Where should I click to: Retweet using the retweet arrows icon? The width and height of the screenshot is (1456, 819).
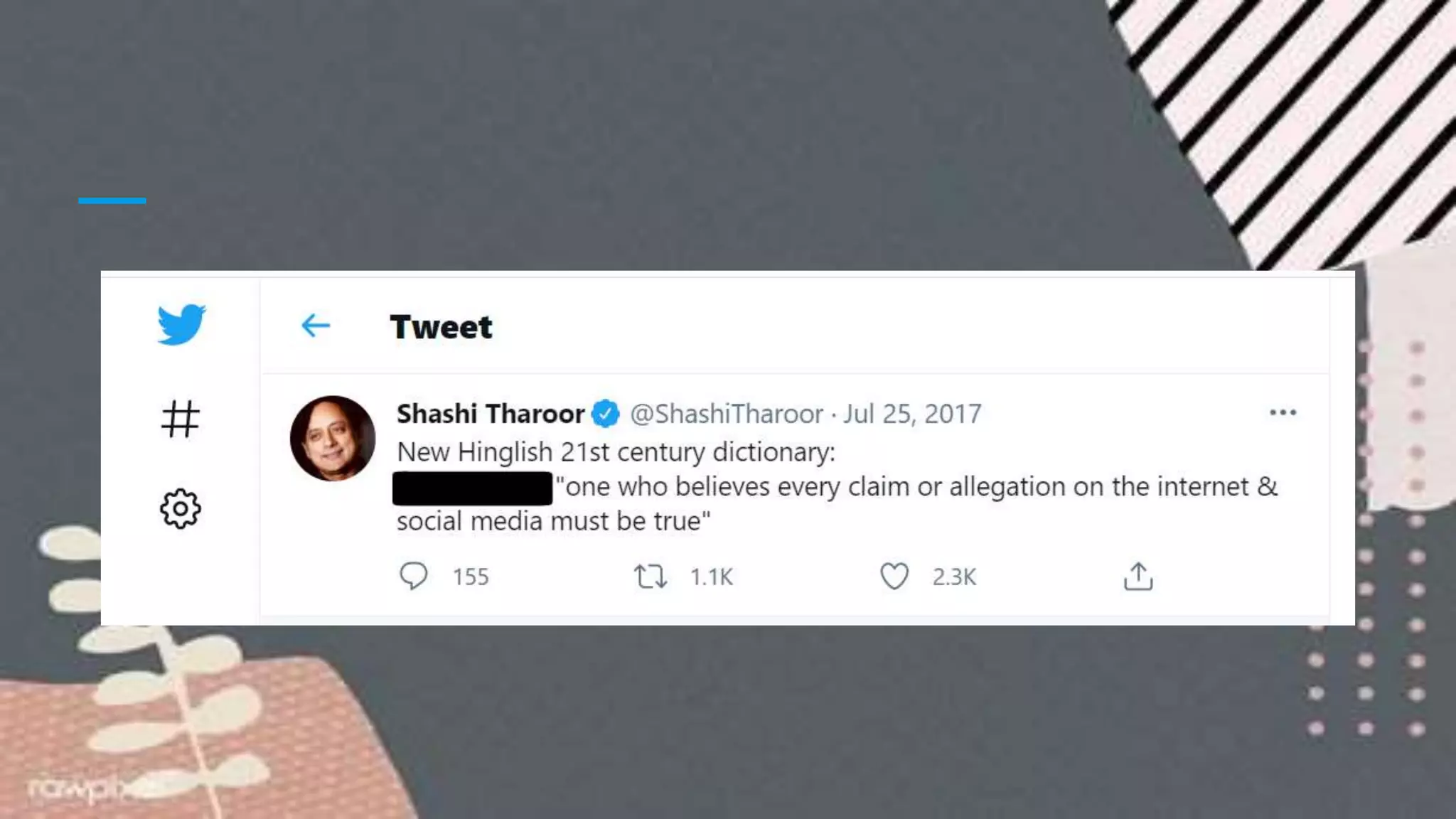coord(651,577)
